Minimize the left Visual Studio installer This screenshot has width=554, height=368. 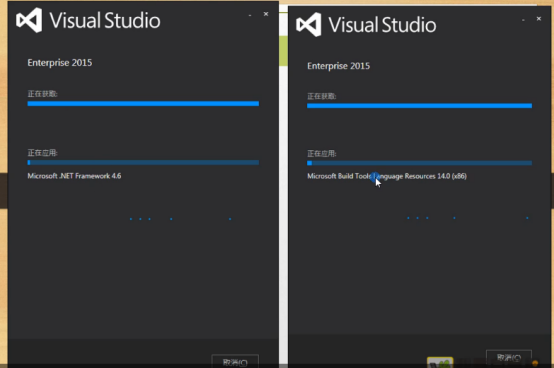point(250,15)
